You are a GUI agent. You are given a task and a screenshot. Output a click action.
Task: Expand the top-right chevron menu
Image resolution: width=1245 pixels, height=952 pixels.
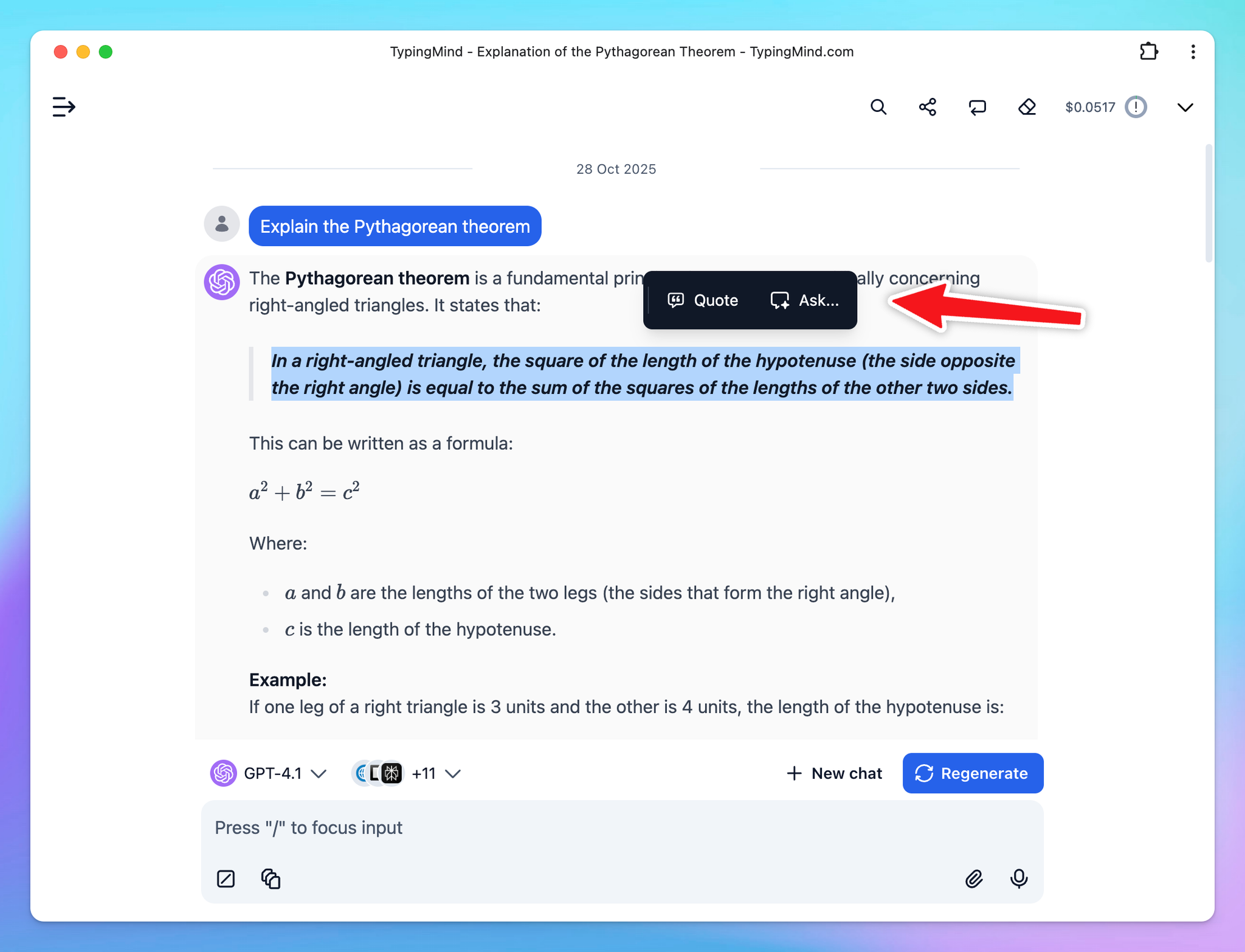click(x=1185, y=107)
